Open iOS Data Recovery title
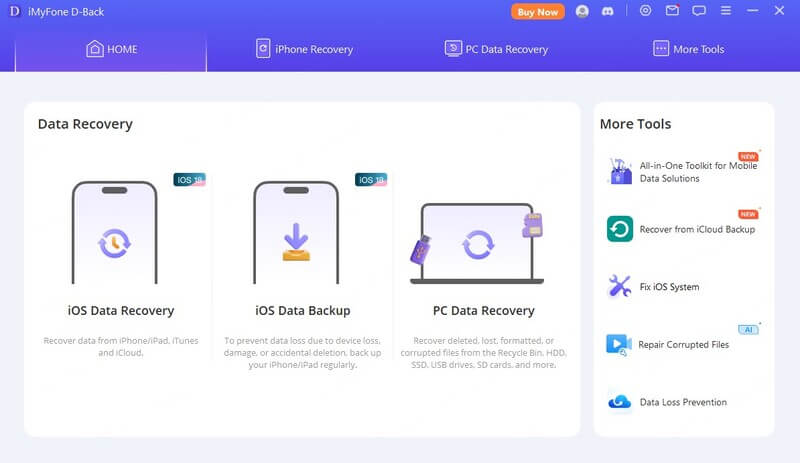The image size is (800, 463). tap(121, 310)
